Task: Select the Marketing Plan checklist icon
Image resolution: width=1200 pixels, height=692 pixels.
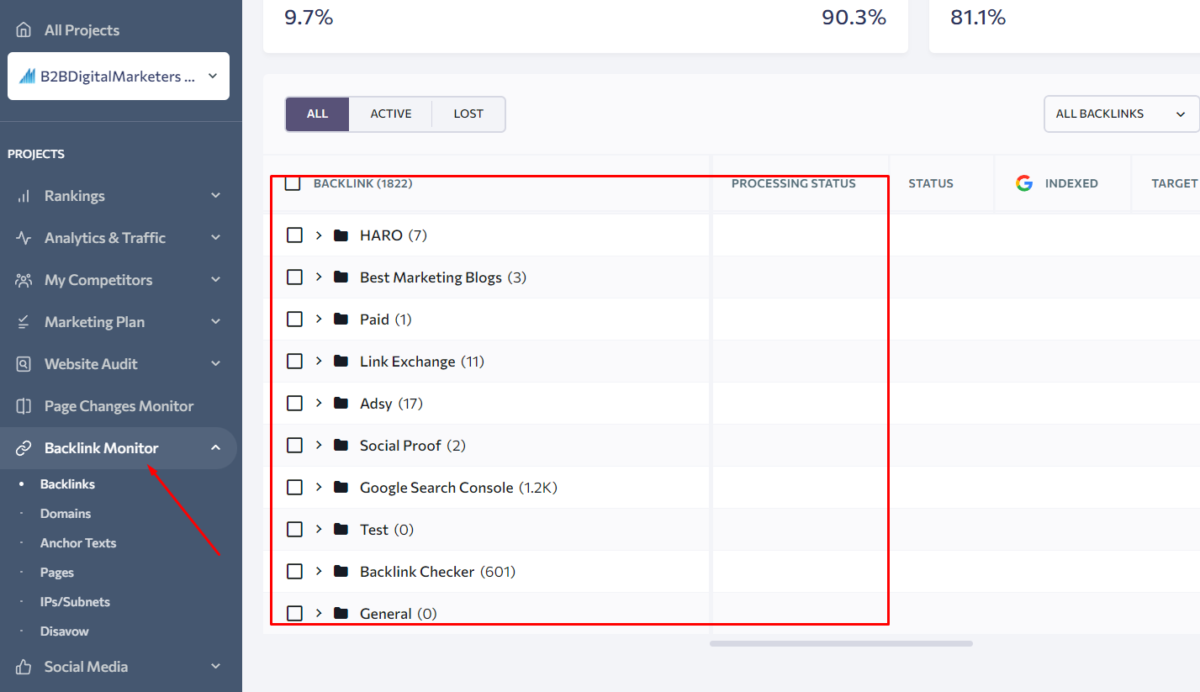Action: [x=23, y=321]
